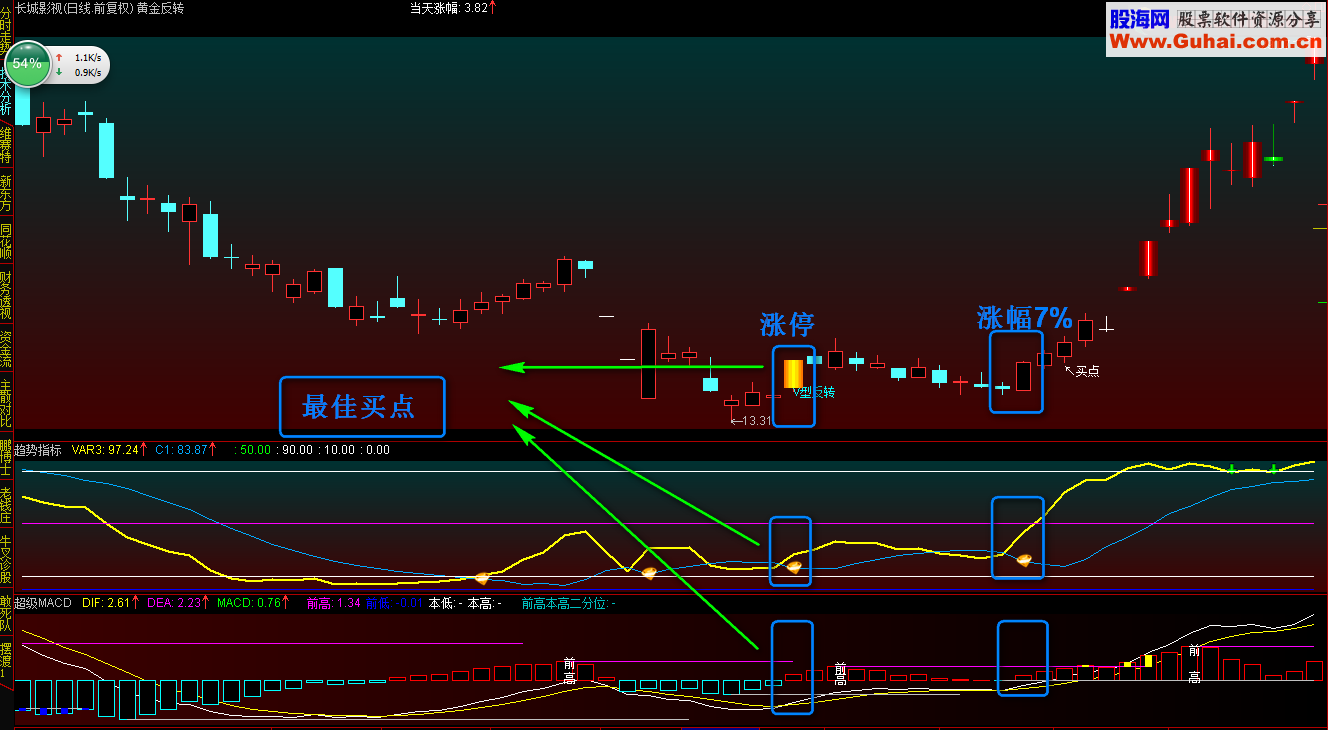Click the 前高 label right of the limit-up bar

pyautogui.click(x=841, y=674)
